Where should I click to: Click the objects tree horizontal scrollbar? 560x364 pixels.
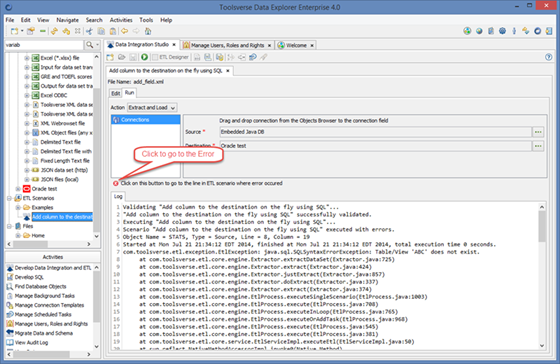[49, 244]
